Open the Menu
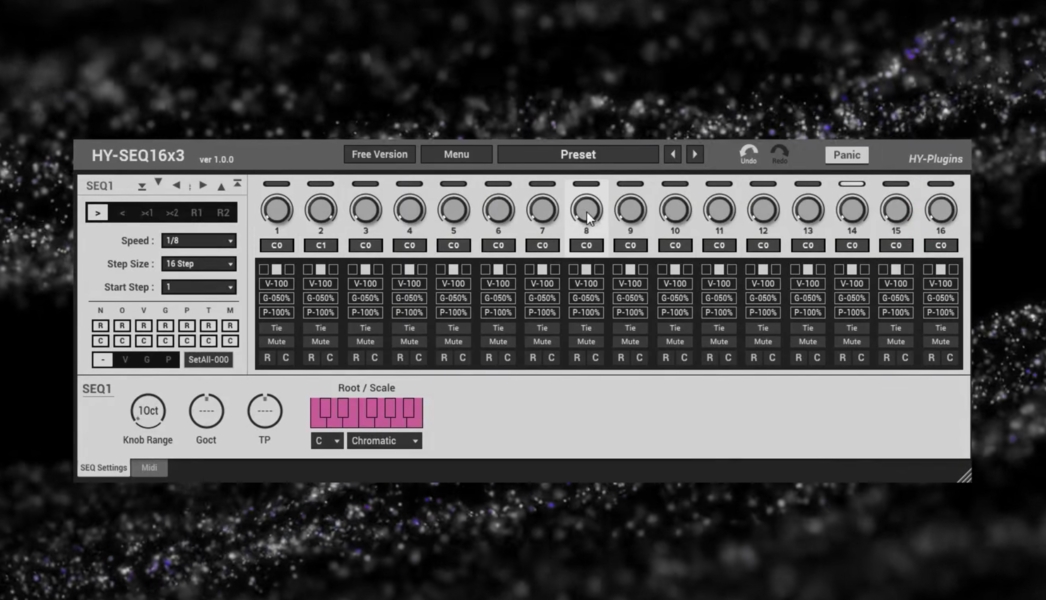 tap(455, 154)
